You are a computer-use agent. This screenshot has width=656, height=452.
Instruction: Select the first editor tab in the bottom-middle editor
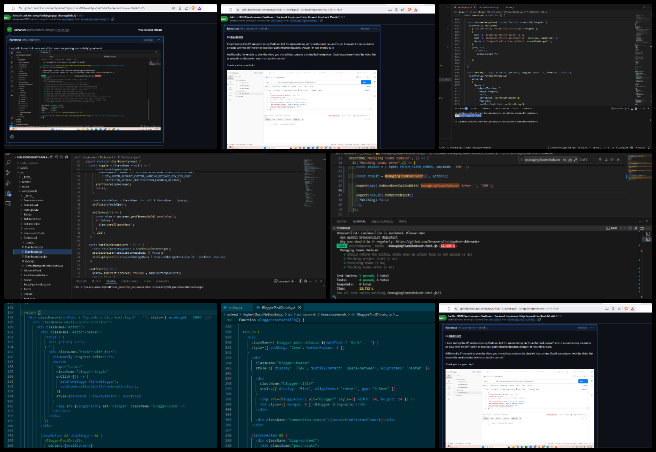point(236,308)
